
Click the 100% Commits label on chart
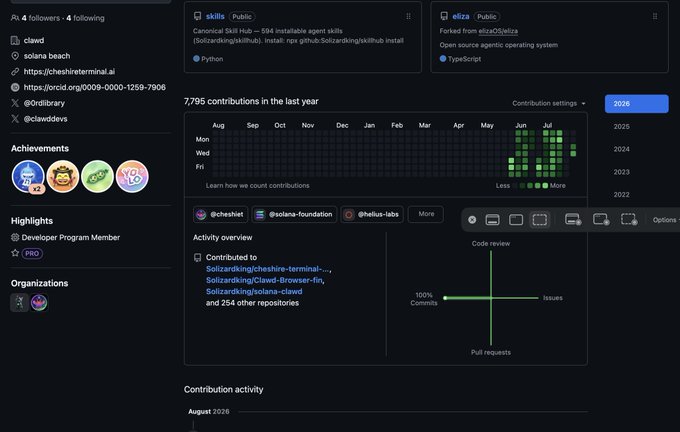coord(424,299)
